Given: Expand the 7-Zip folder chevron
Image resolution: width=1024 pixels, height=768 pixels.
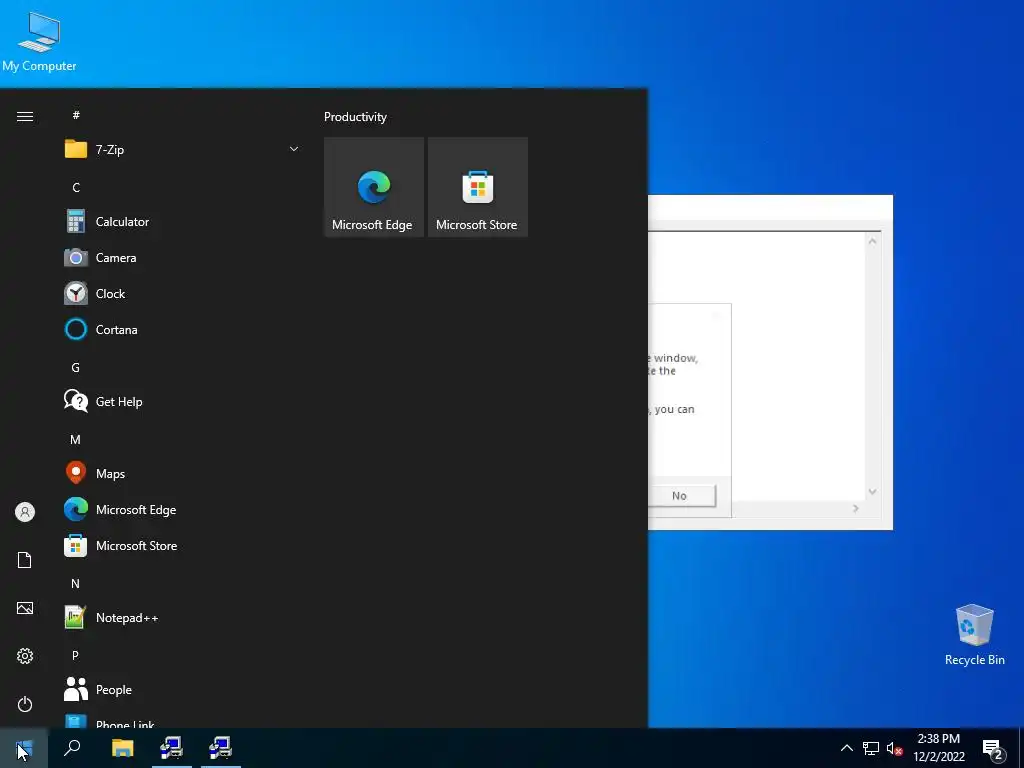Looking at the screenshot, I should coord(294,150).
